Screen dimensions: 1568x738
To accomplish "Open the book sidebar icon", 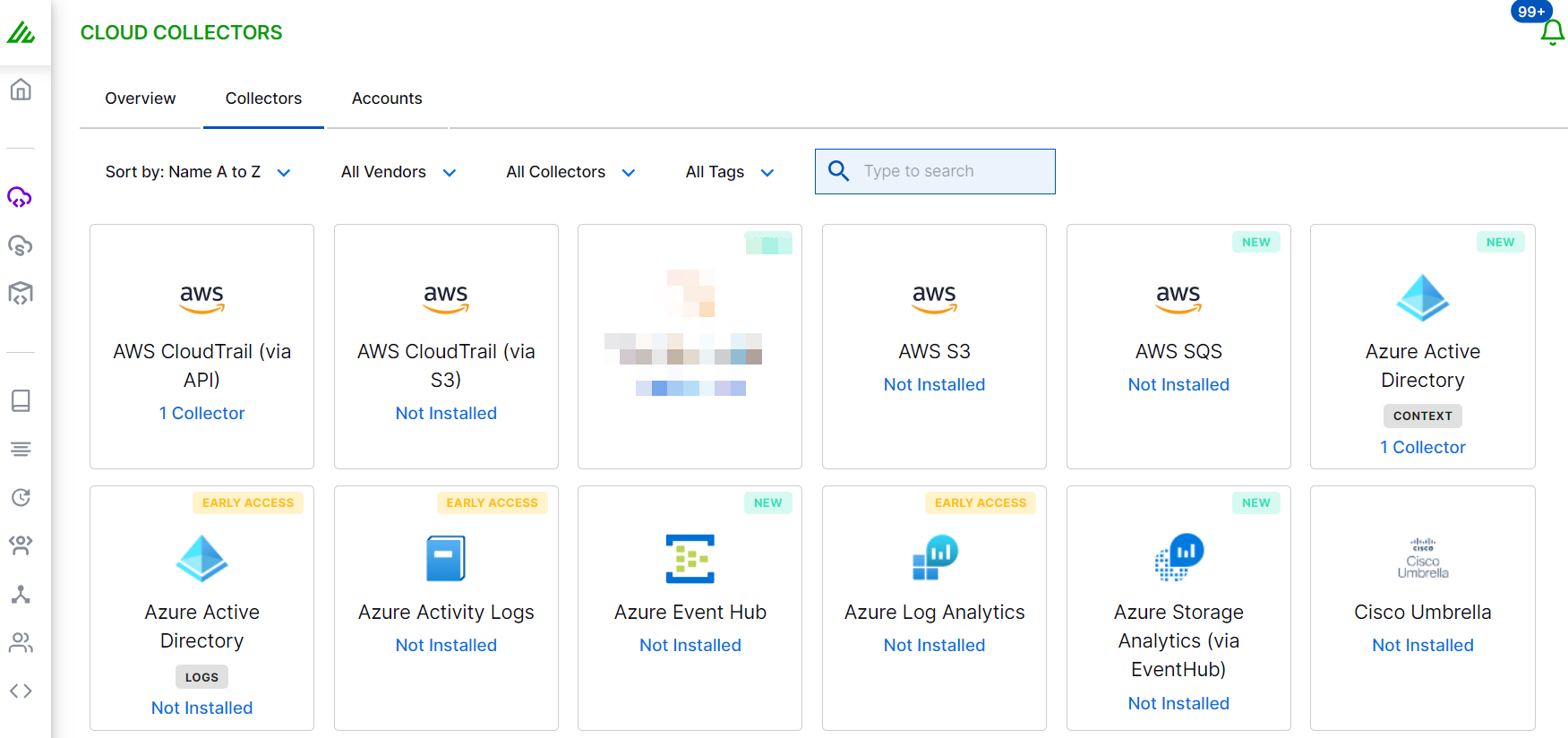I will click(21, 400).
